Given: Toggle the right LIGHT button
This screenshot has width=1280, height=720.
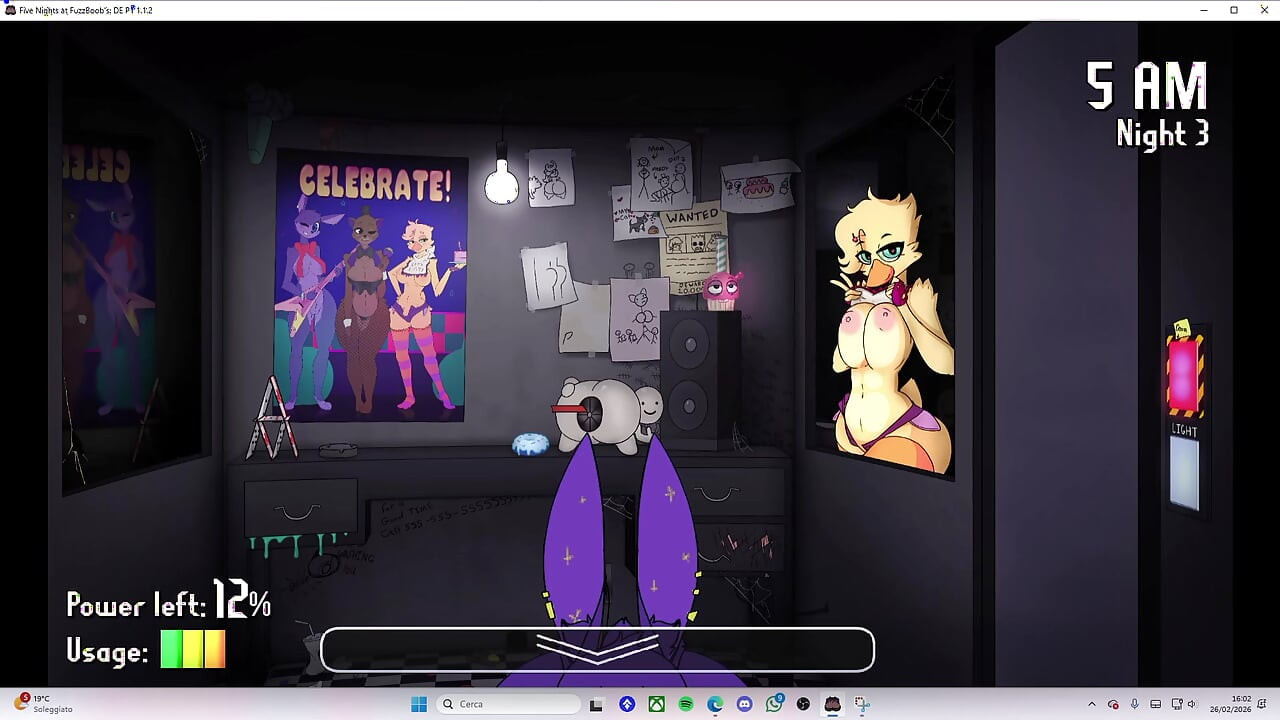Looking at the screenshot, I should pyautogui.click(x=1185, y=474).
